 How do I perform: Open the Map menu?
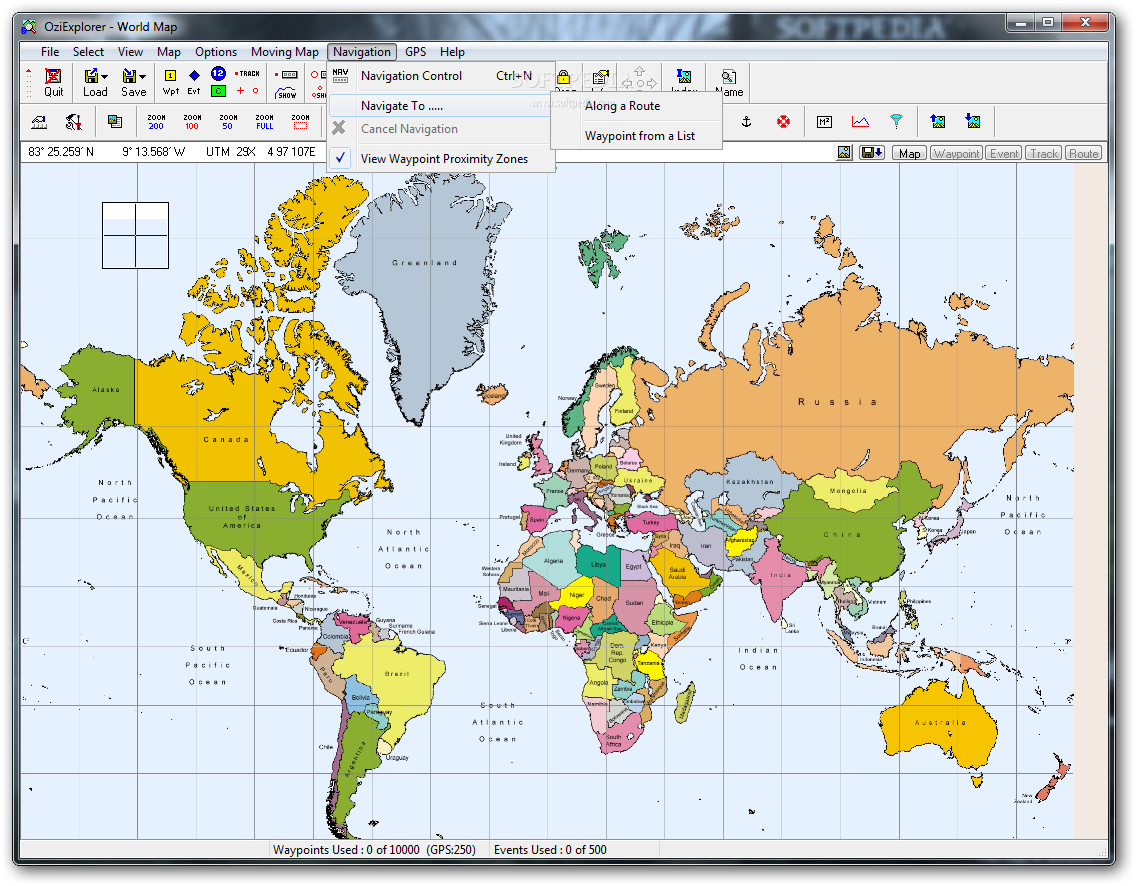point(169,51)
